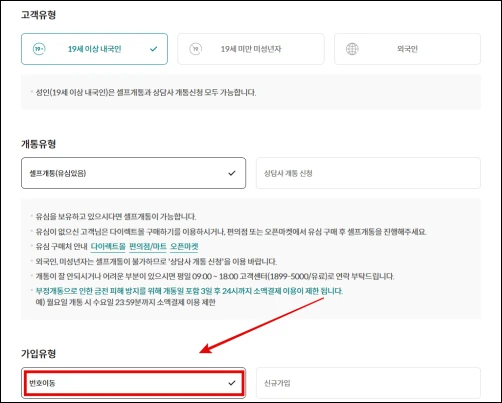Viewport: 502px width, 403px height.
Task: Click the teal 소액결제 restriction notice text
Action: pos(189,291)
